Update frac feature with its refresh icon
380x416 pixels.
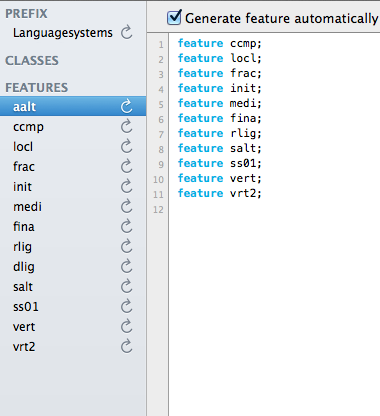click(127, 166)
